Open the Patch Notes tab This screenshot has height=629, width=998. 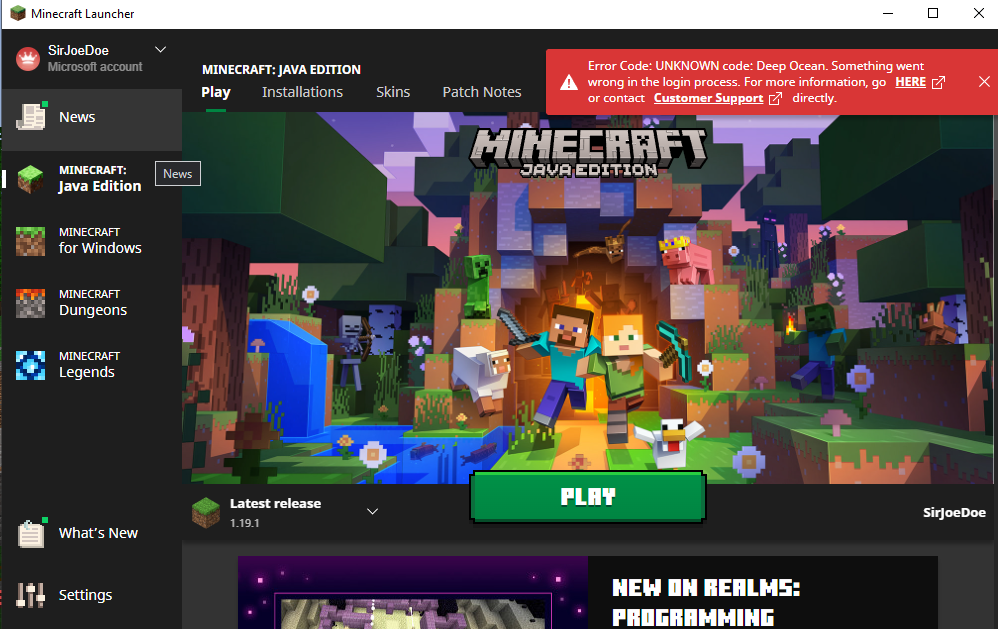(482, 92)
